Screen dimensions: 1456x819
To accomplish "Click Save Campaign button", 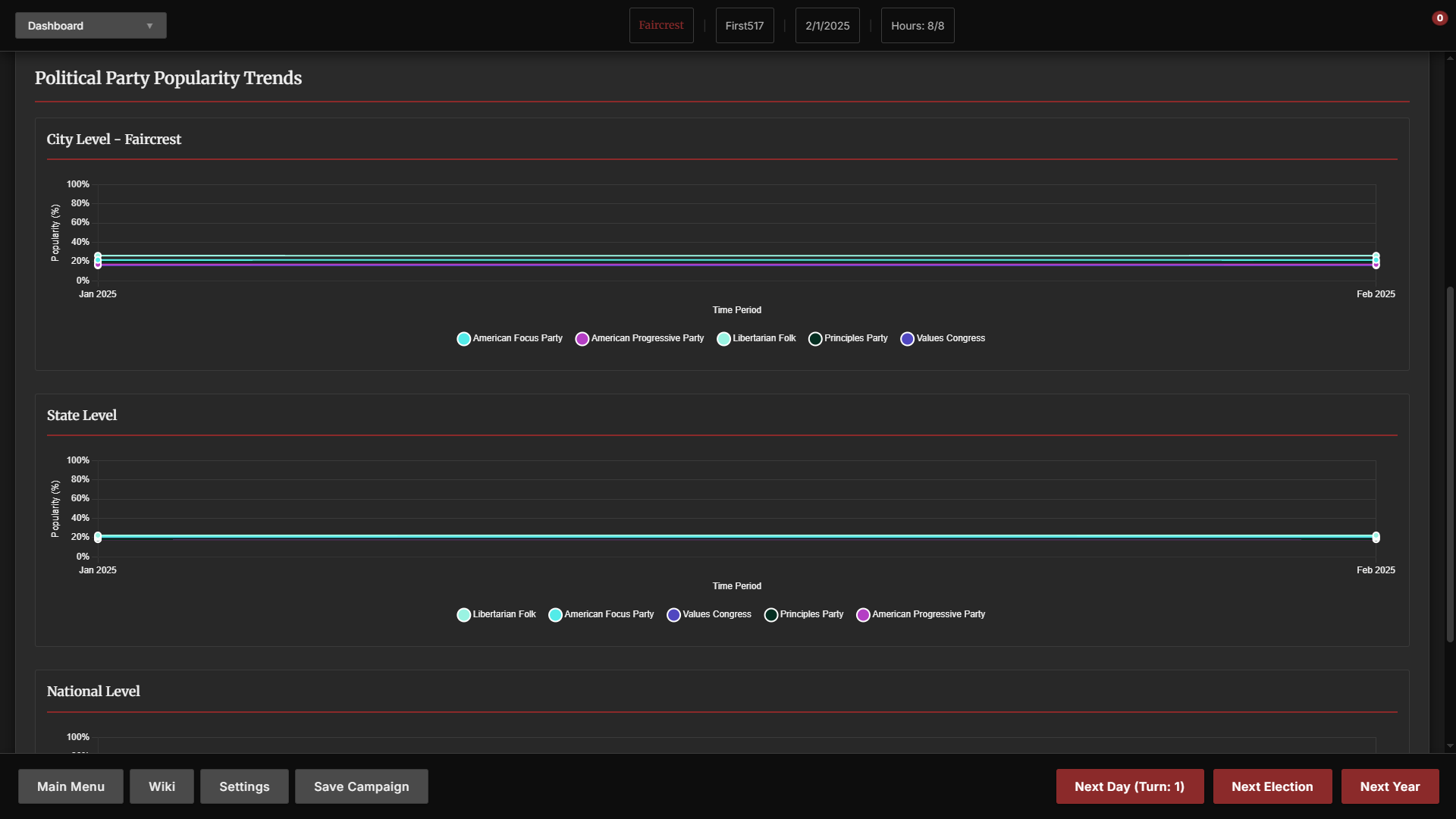I will point(361,786).
